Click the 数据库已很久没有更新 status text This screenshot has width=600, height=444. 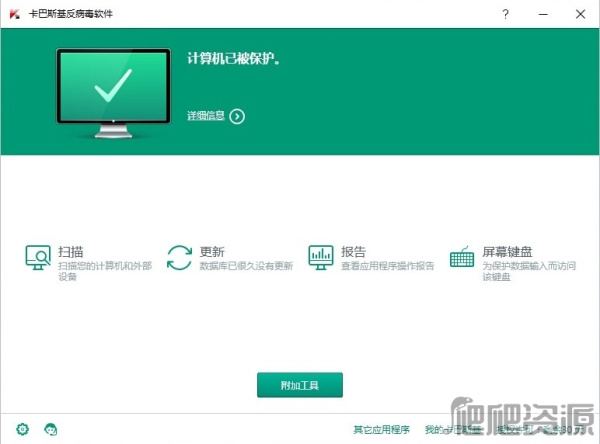pyautogui.click(x=246, y=266)
